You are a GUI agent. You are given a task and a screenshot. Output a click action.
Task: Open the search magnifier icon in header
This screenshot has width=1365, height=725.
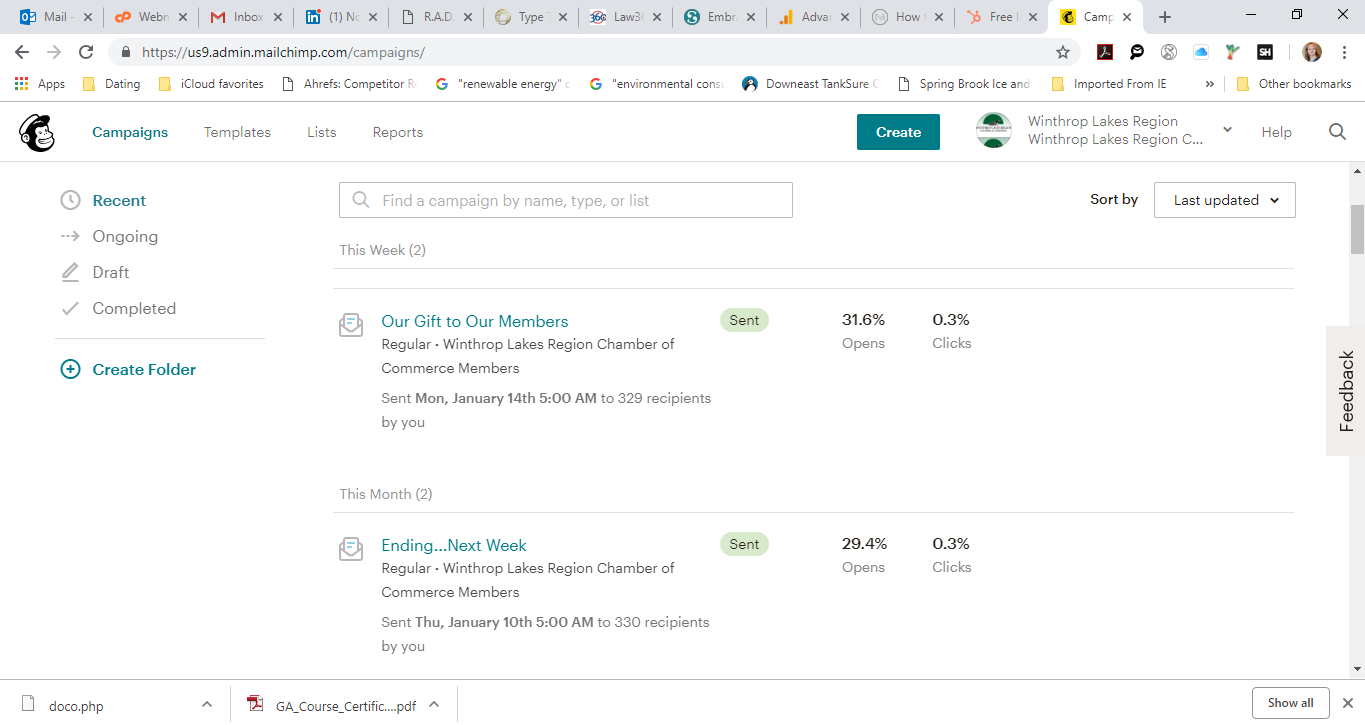[1337, 132]
